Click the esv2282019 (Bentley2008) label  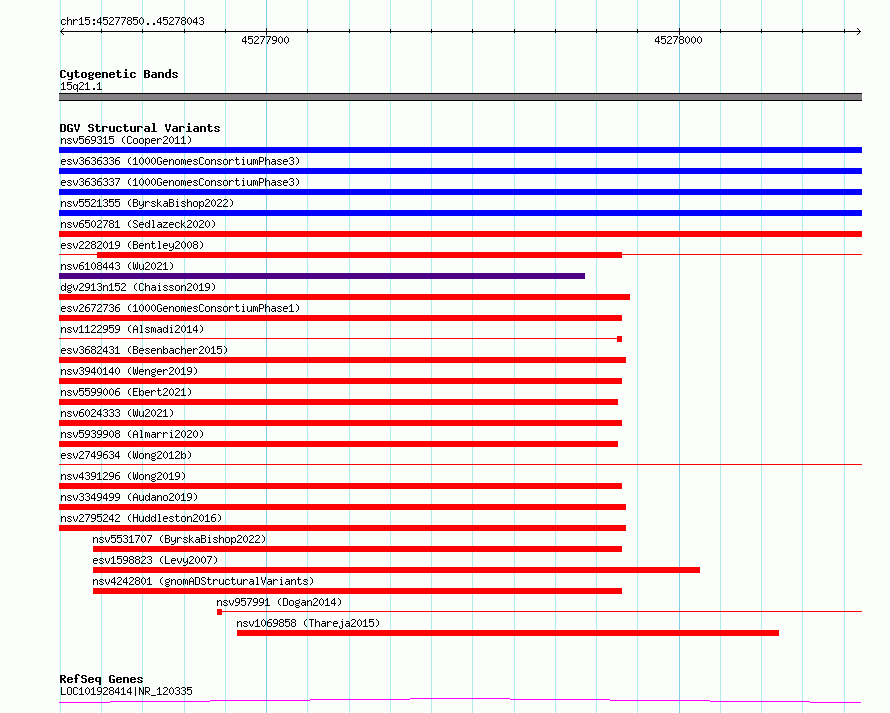[132, 245]
